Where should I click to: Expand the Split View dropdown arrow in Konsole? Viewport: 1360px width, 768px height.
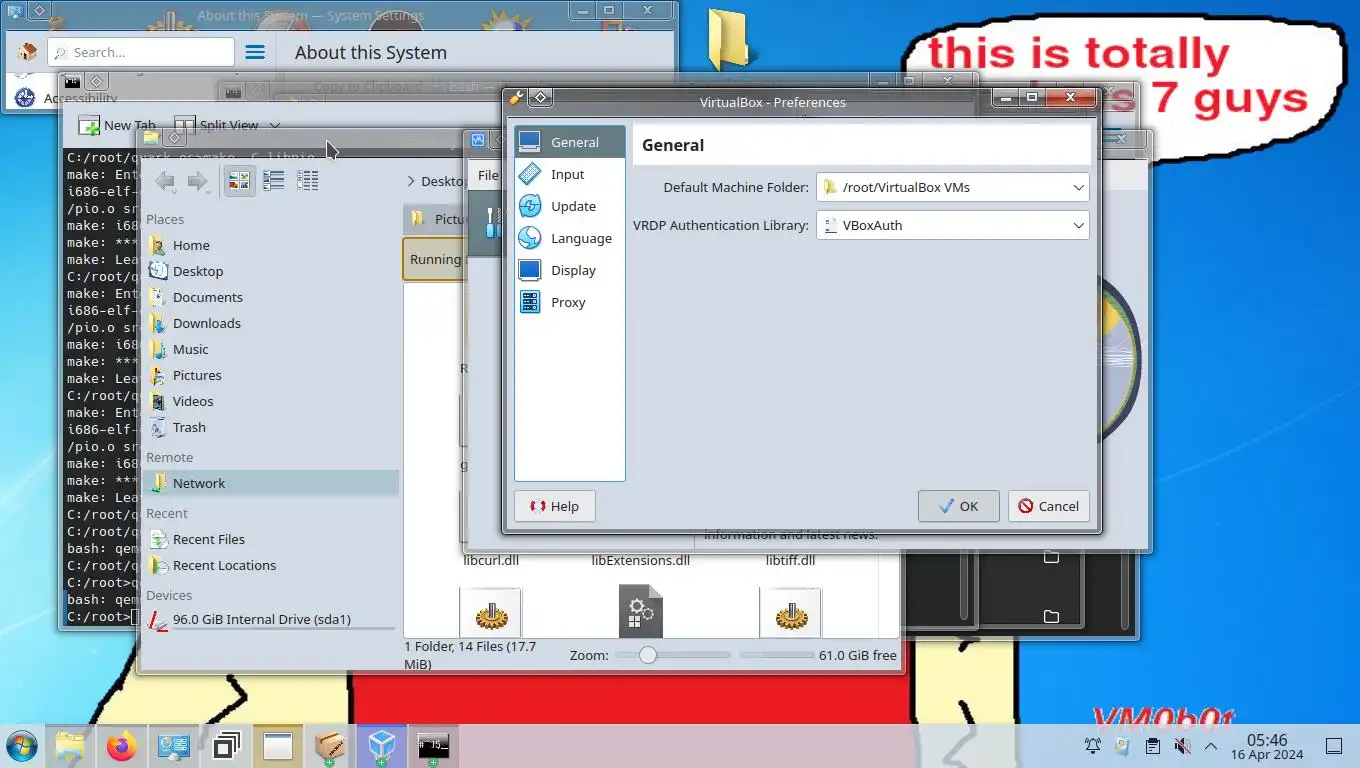click(x=275, y=125)
